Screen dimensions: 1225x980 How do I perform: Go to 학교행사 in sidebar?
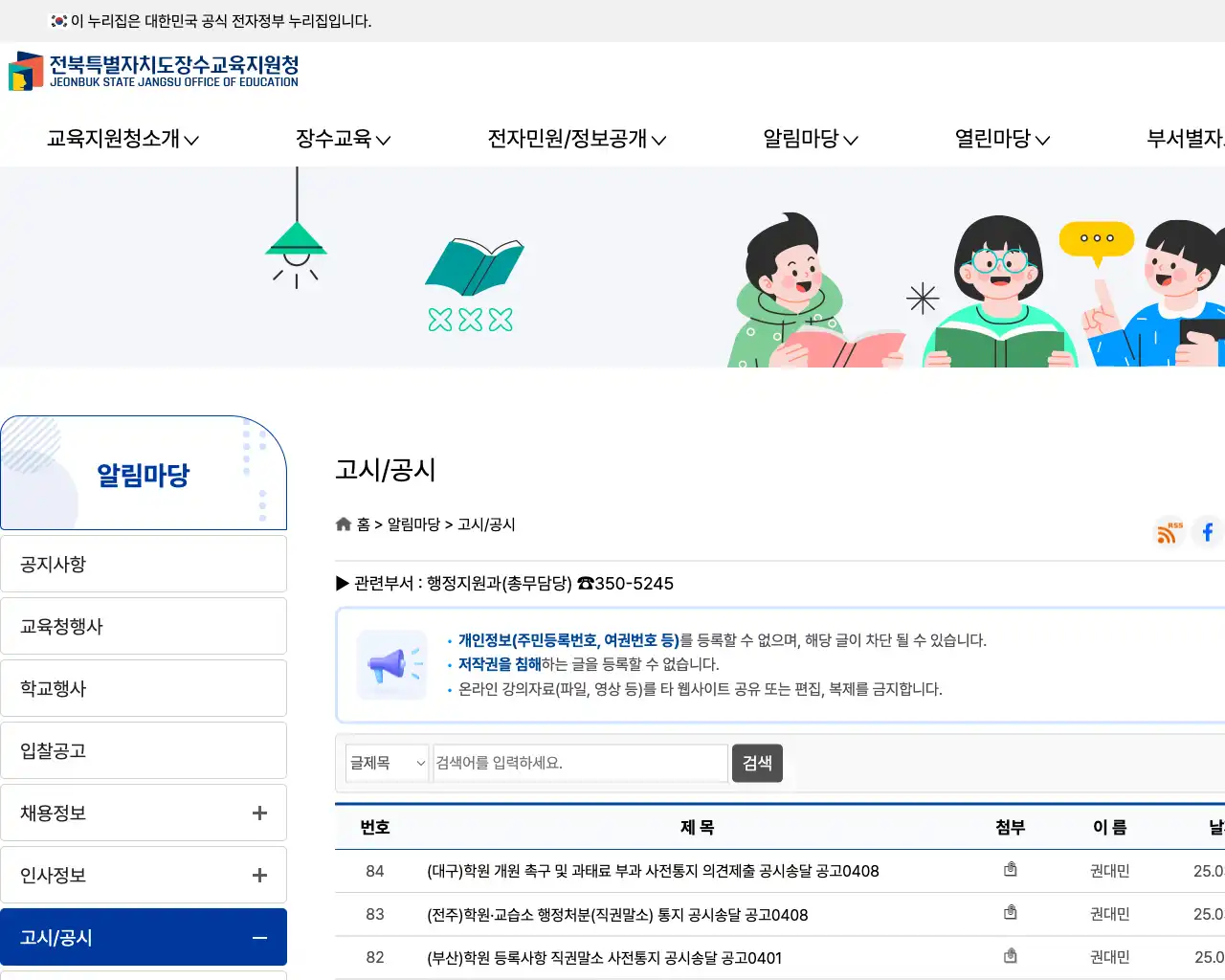[144, 688]
